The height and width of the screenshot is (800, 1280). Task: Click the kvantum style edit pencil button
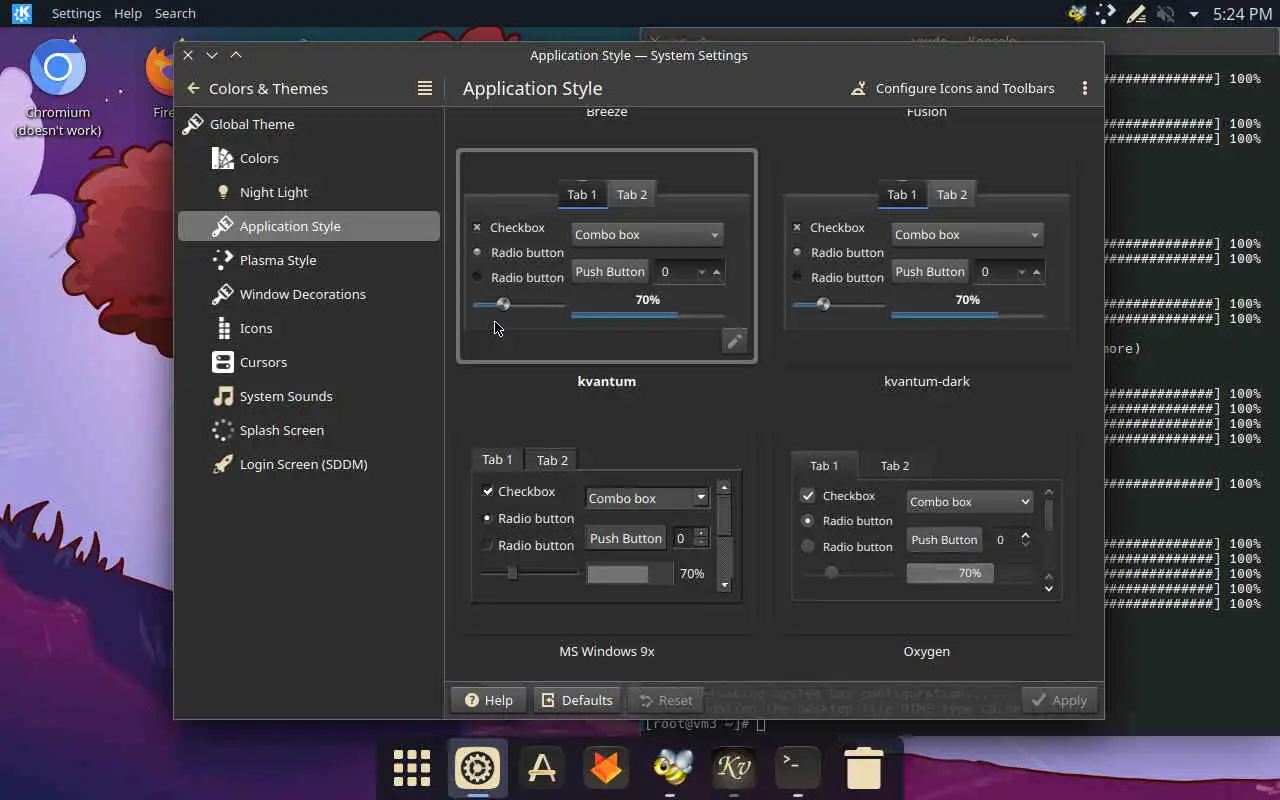pyautogui.click(x=734, y=341)
